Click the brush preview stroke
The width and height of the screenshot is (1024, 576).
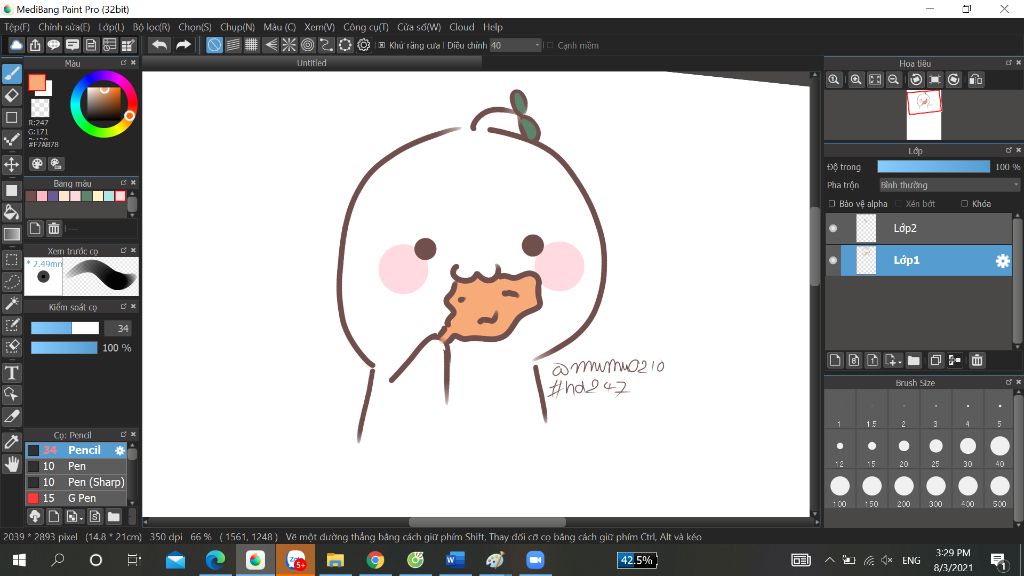[x=101, y=276]
